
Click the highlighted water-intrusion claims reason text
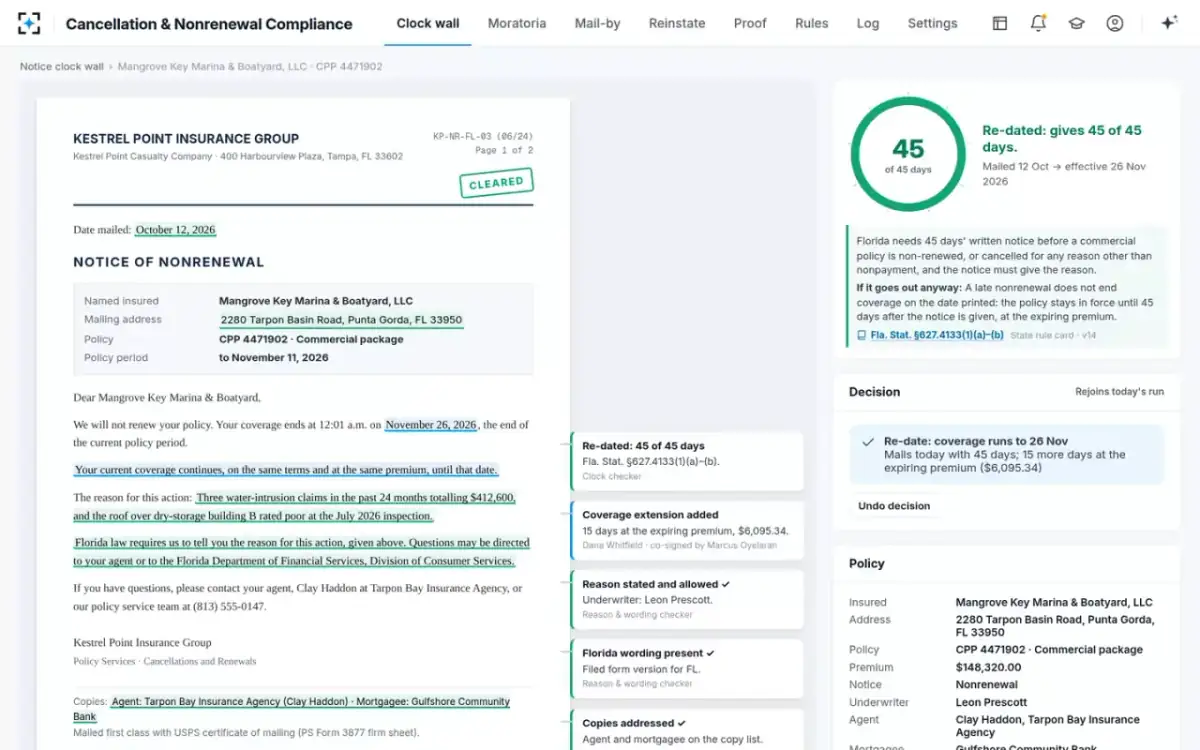[x=295, y=507]
